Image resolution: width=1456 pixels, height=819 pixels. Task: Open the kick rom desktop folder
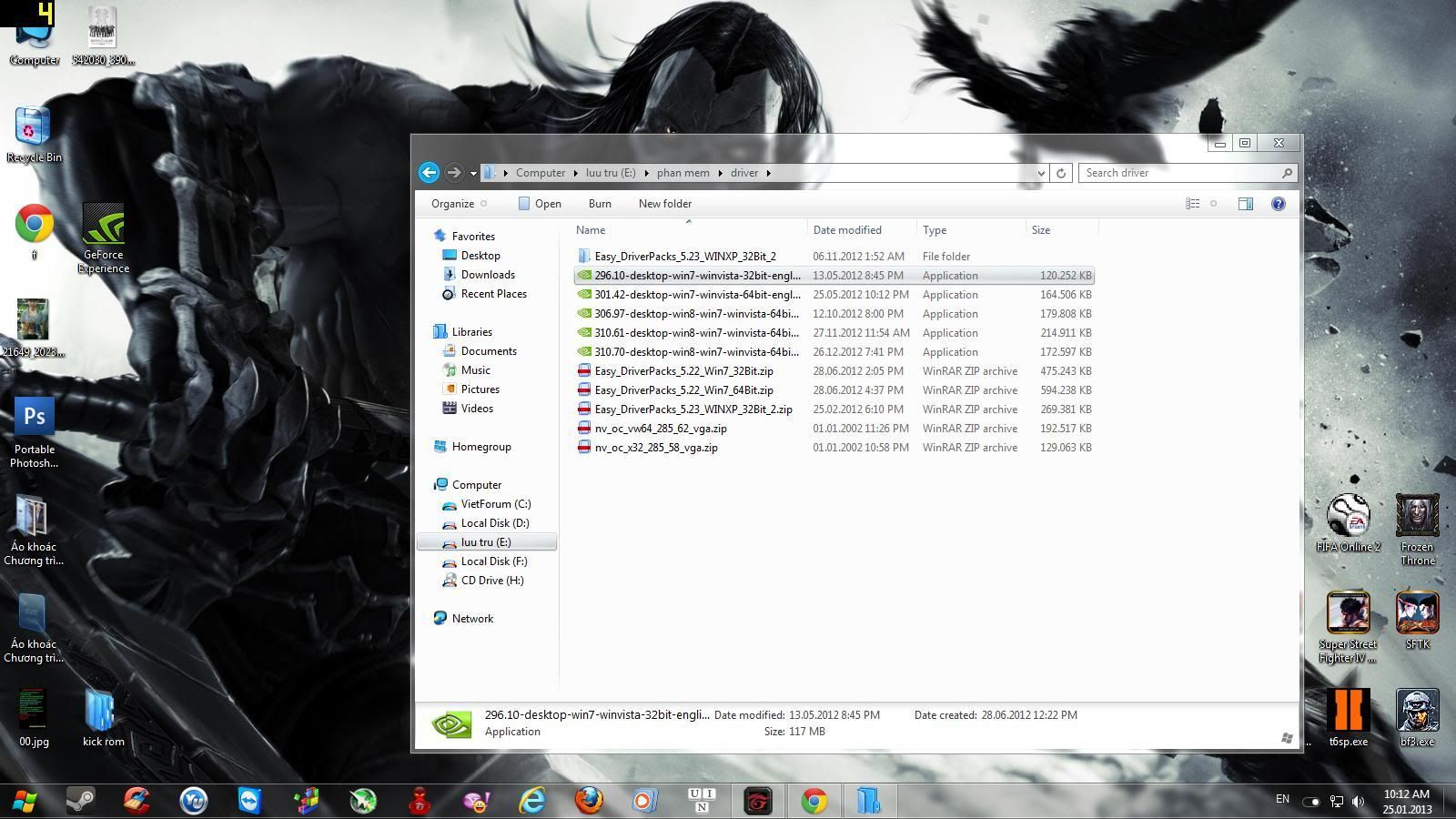(103, 718)
